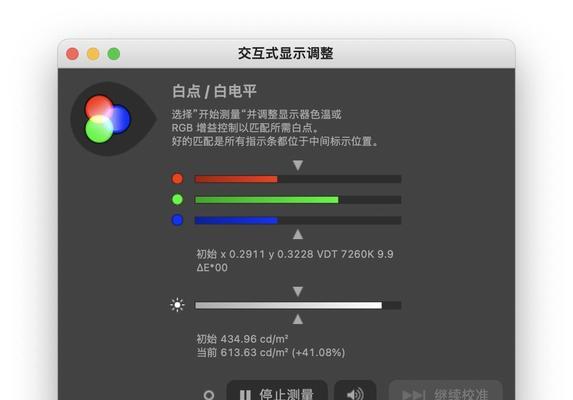Click the white luminance level bar

click(298, 305)
